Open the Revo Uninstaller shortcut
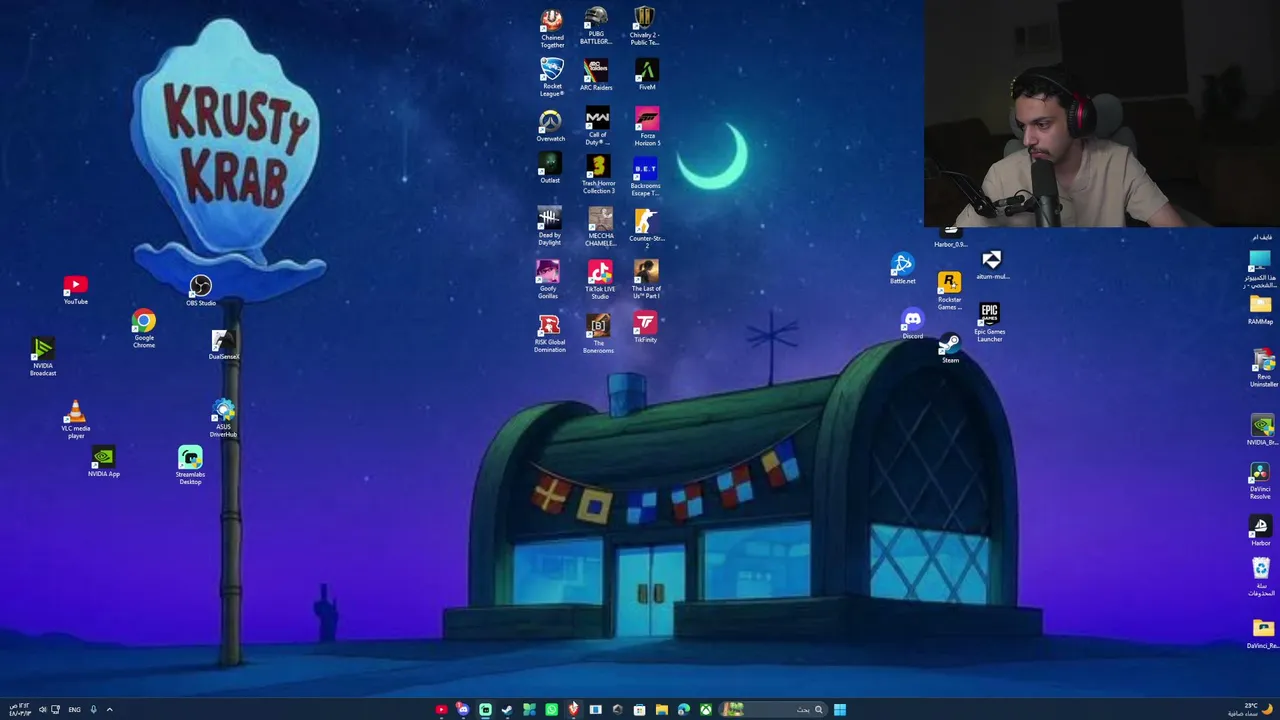 [1263, 369]
